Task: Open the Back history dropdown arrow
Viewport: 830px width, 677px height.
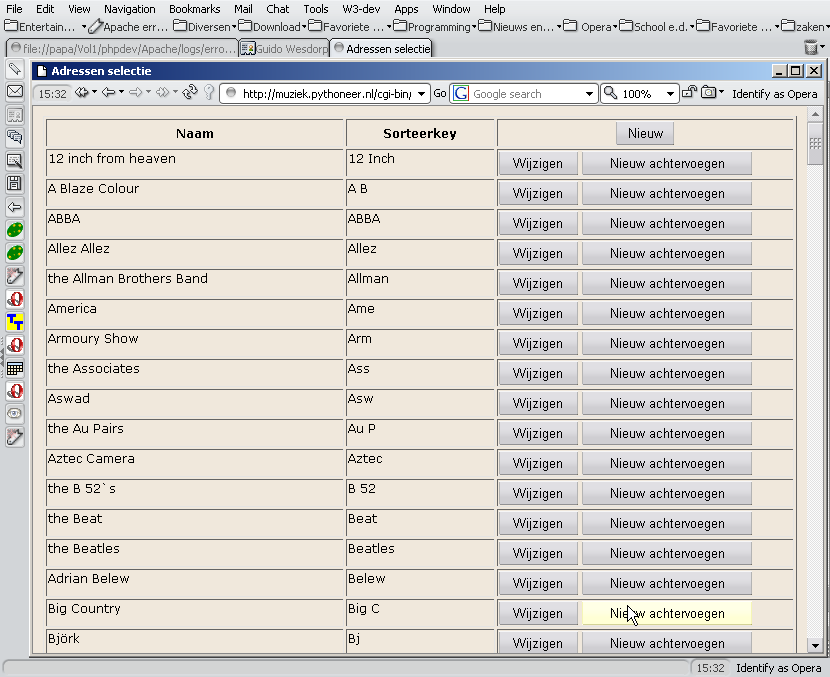Action: point(121,92)
